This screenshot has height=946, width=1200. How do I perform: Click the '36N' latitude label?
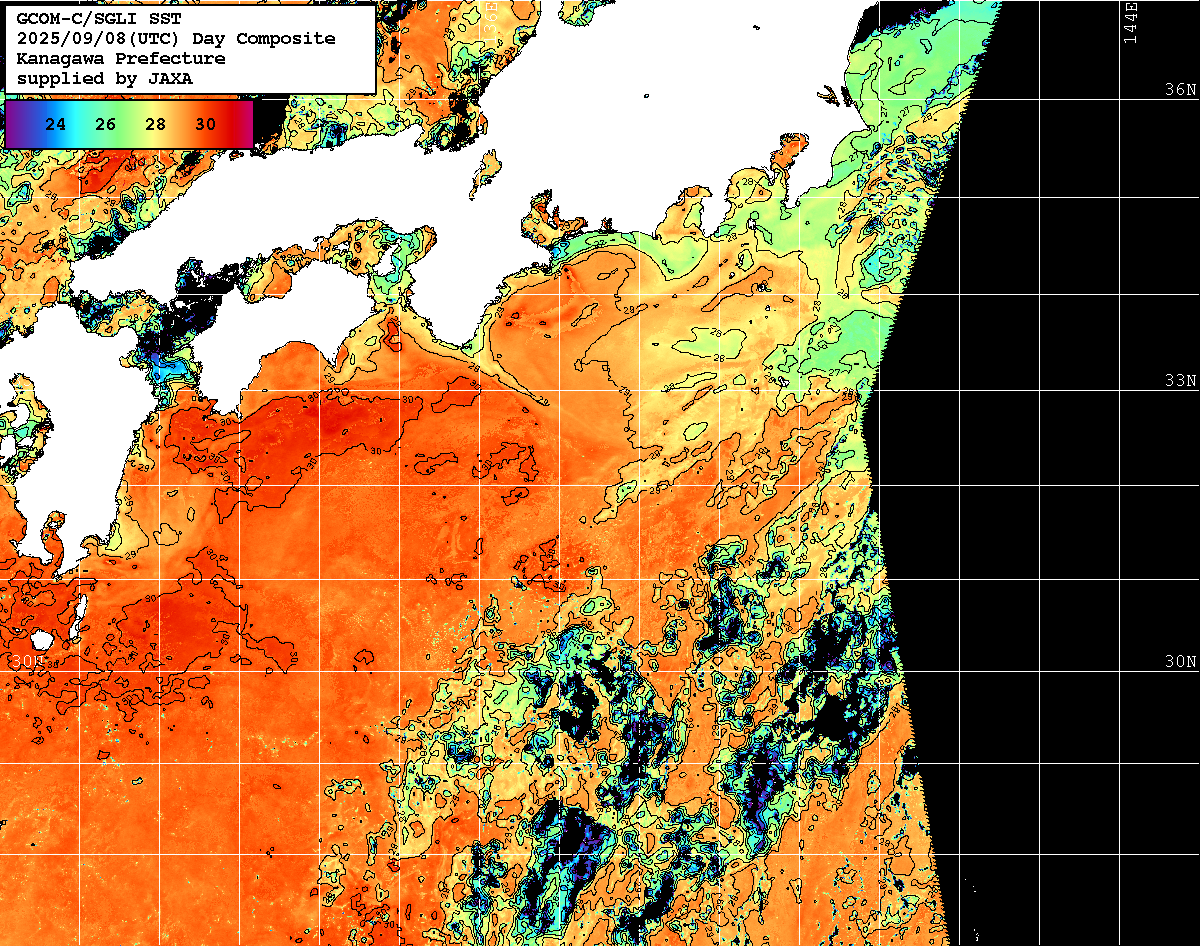pyautogui.click(x=1180, y=89)
